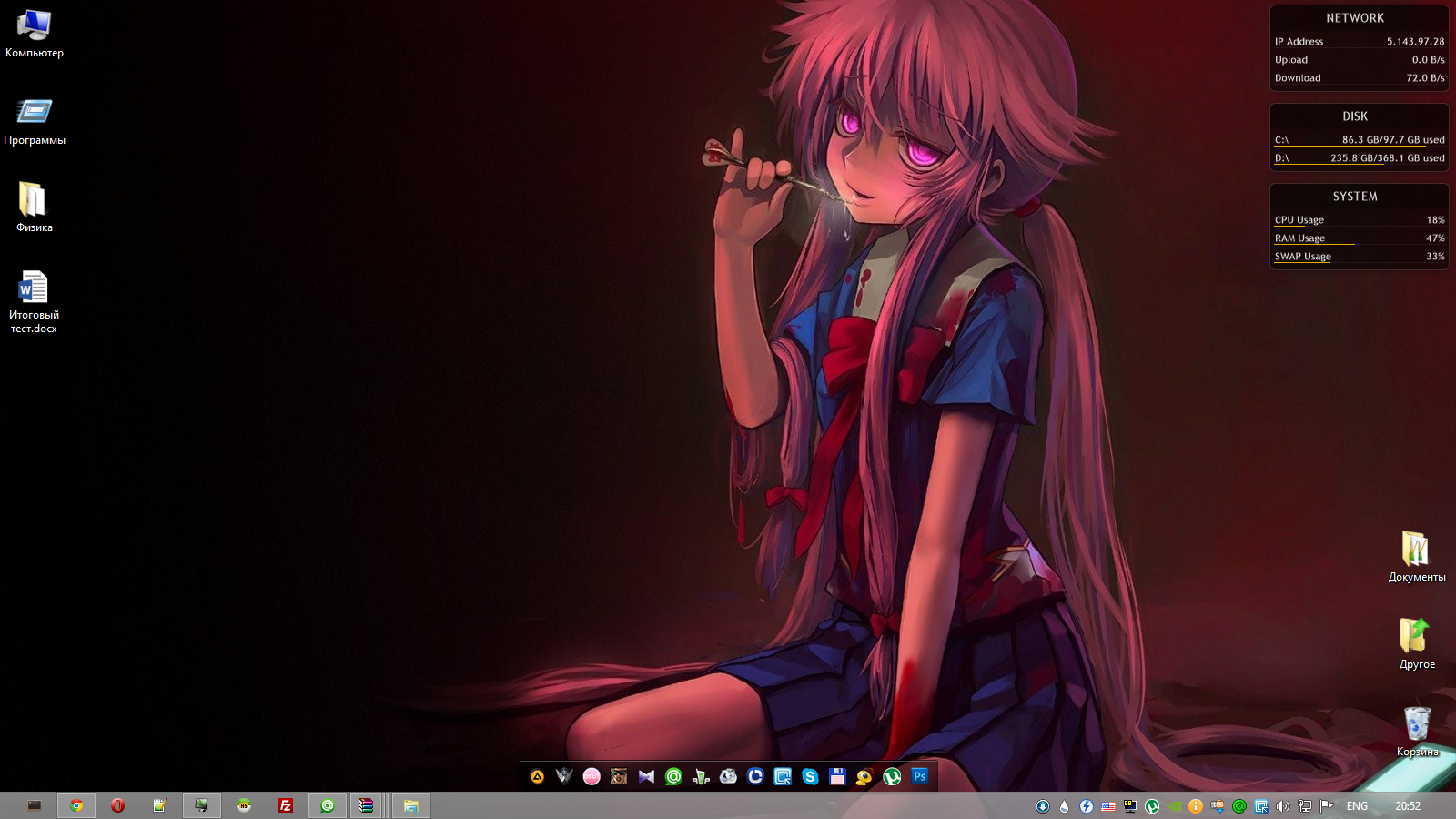Open osu! from the dock
This screenshot has width=1456, height=819.
point(591,776)
